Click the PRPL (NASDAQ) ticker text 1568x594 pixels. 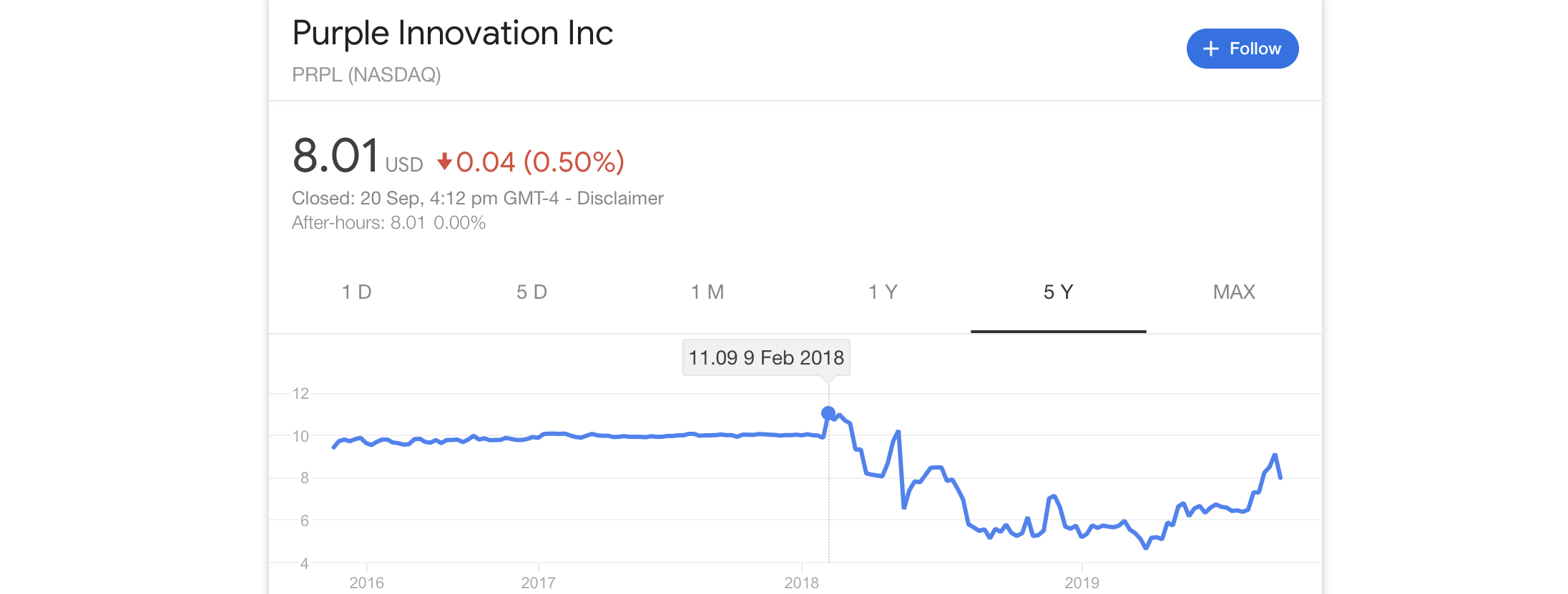point(366,74)
